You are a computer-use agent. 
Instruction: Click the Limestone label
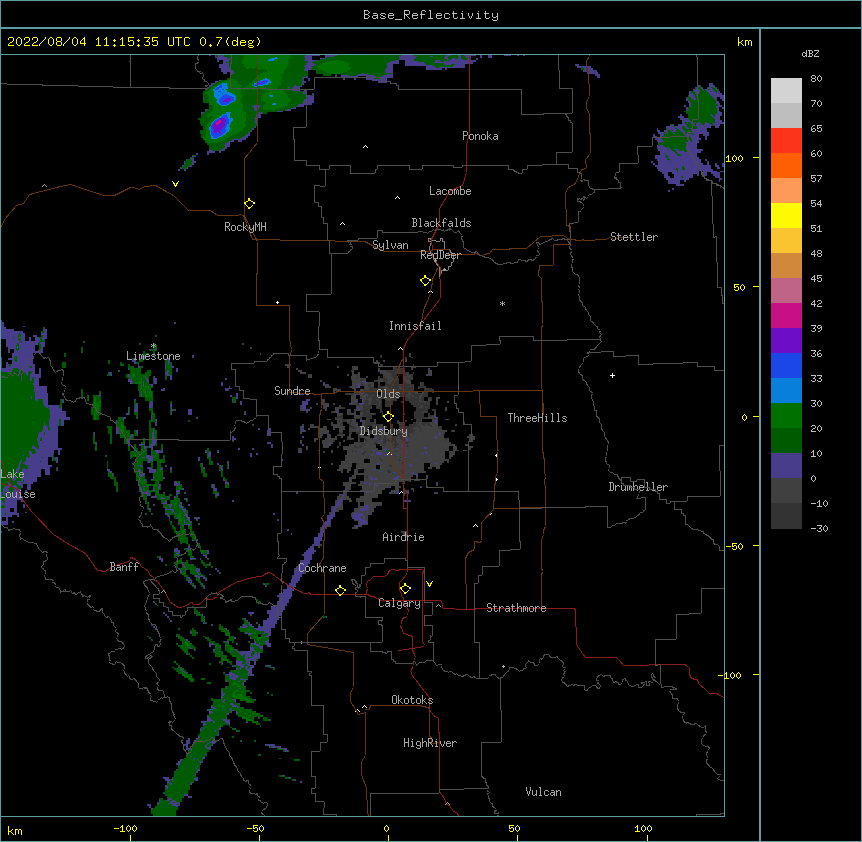click(153, 356)
